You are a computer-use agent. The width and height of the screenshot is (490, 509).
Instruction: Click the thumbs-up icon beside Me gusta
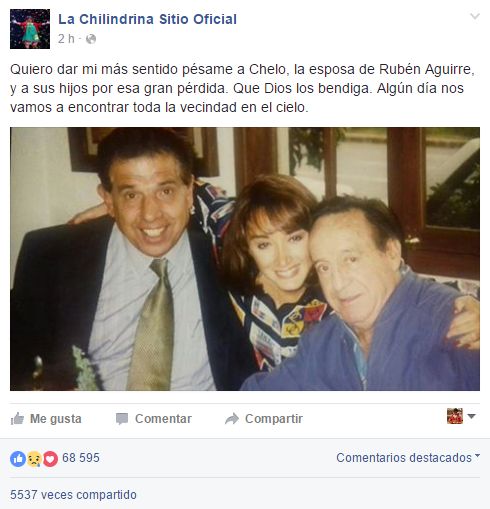coord(17,419)
